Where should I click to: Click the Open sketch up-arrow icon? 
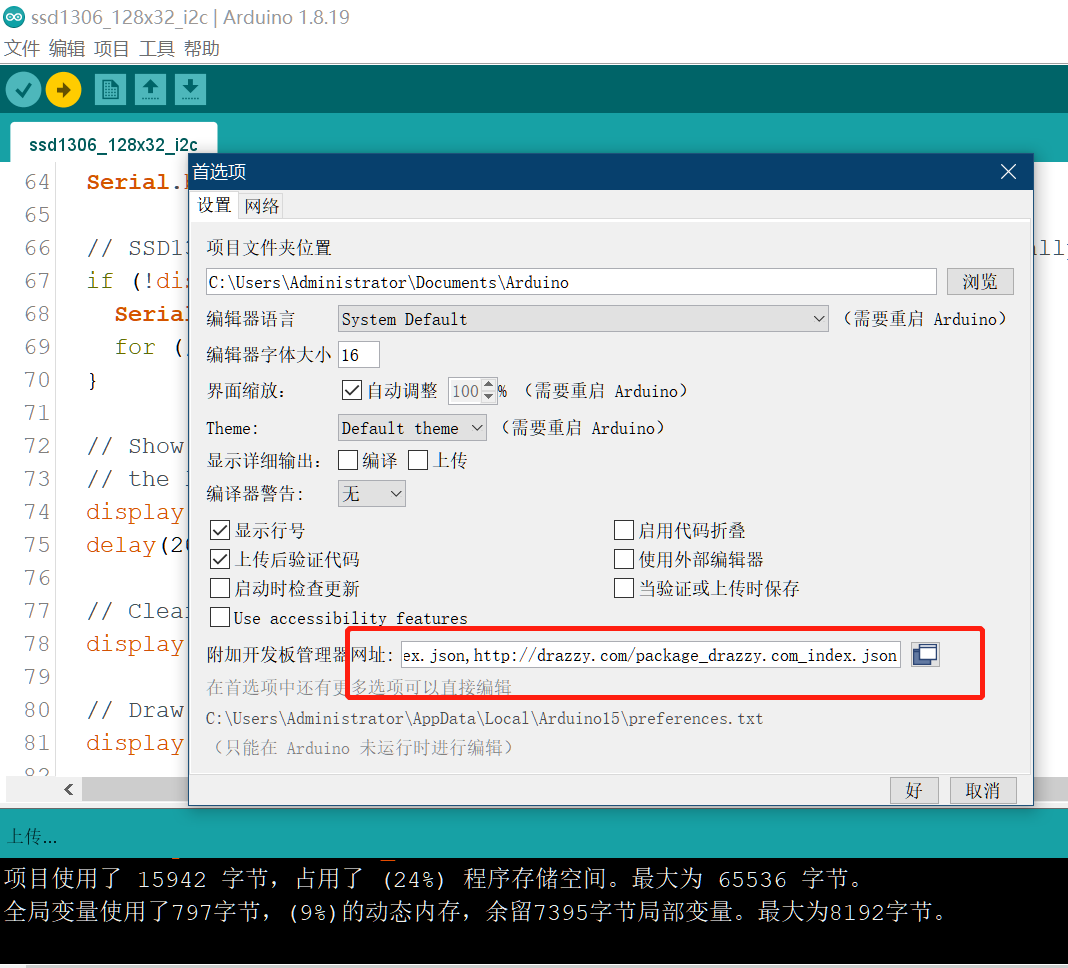point(151,90)
